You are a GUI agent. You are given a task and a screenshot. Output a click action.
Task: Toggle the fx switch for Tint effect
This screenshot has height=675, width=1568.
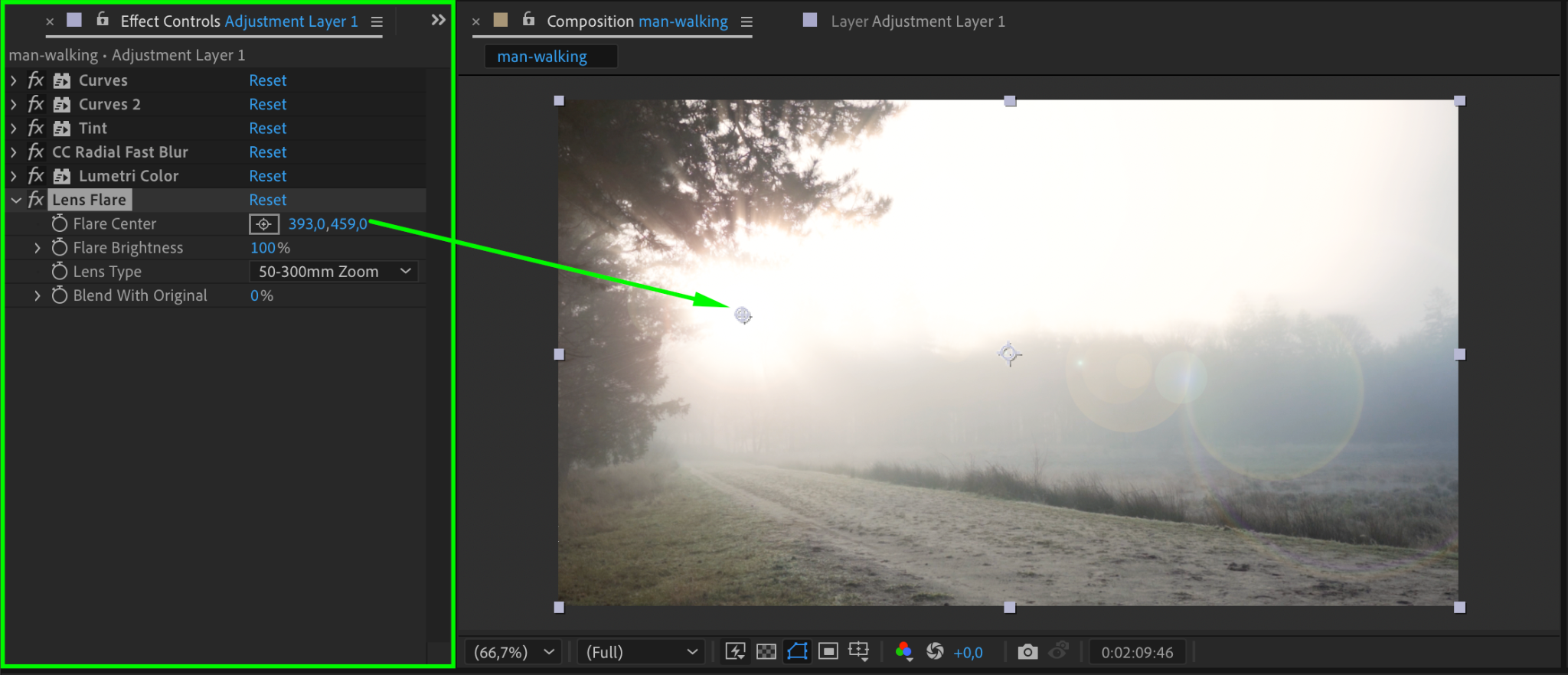(x=35, y=128)
